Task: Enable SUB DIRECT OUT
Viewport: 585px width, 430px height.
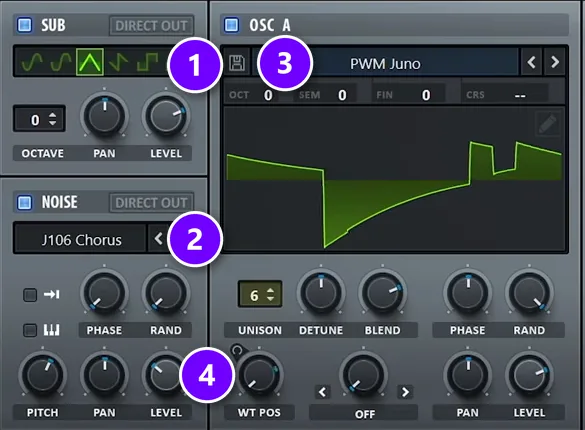Action: click(151, 26)
